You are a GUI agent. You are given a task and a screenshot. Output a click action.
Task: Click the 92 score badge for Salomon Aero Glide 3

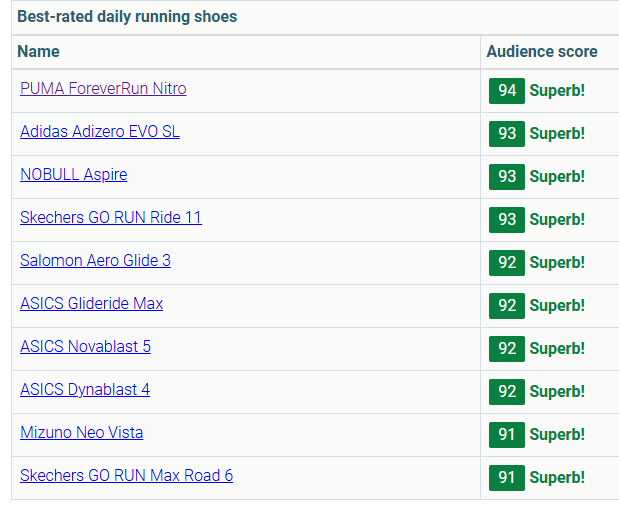tap(507, 263)
